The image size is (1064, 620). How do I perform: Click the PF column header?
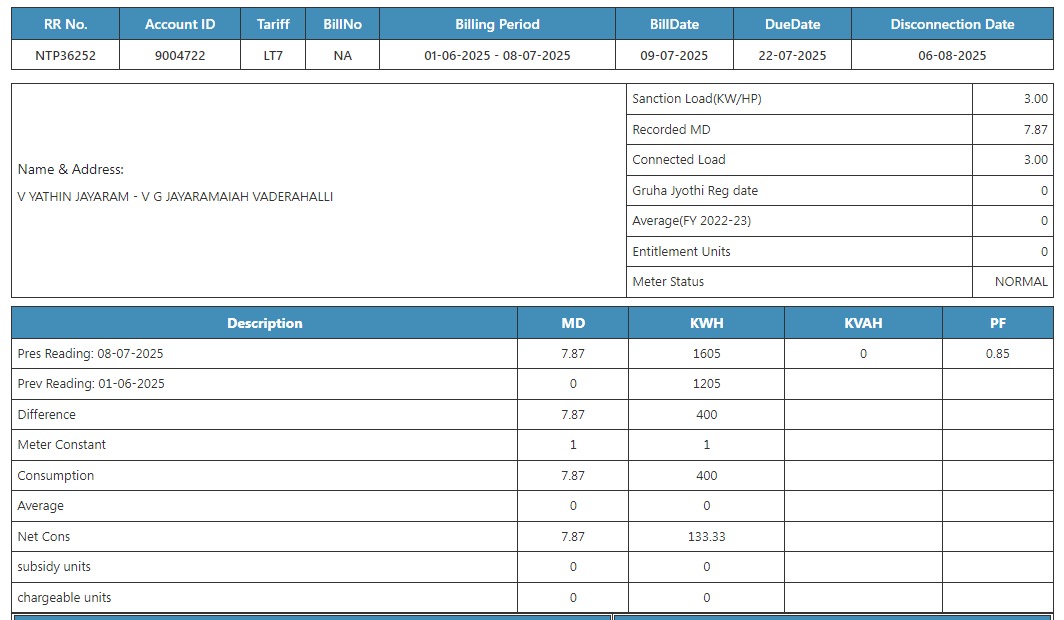coord(998,324)
